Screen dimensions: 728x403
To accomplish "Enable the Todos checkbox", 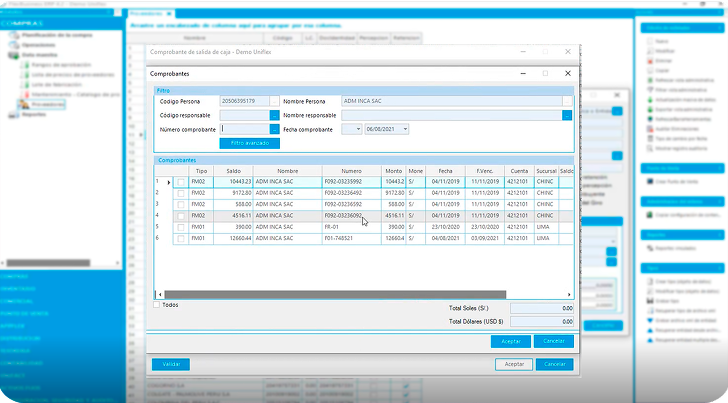I will (x=156, y=305).
